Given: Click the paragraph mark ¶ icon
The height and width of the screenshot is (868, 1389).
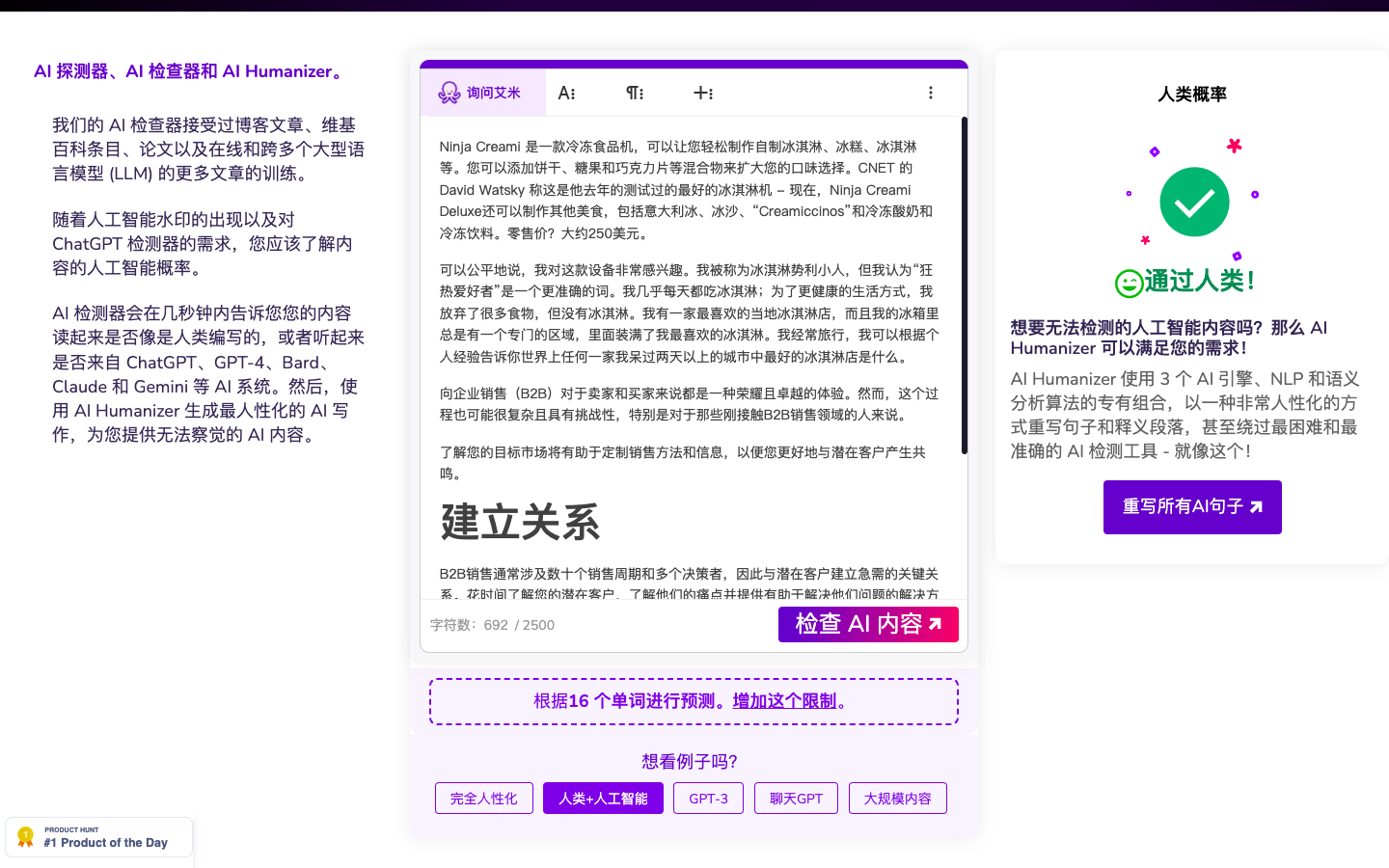Looking at the screenshot, I should [632, 93].
